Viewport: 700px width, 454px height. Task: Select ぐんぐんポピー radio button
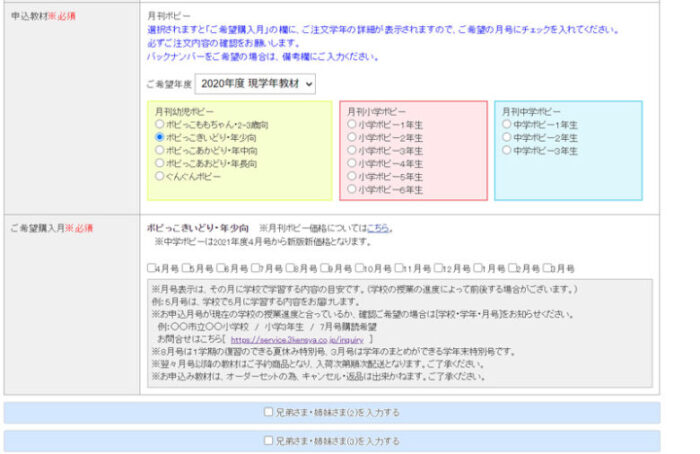click(159, 176)
